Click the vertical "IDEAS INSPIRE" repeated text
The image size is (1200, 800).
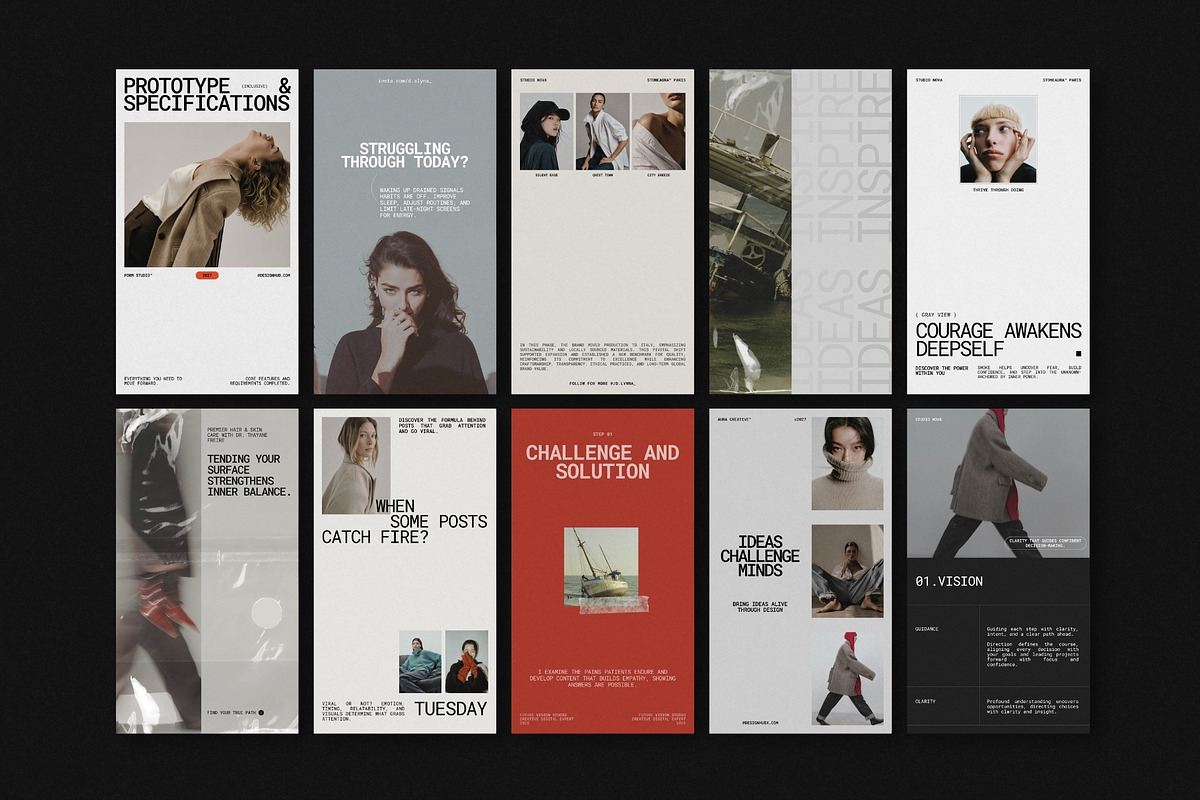point(842,231)
